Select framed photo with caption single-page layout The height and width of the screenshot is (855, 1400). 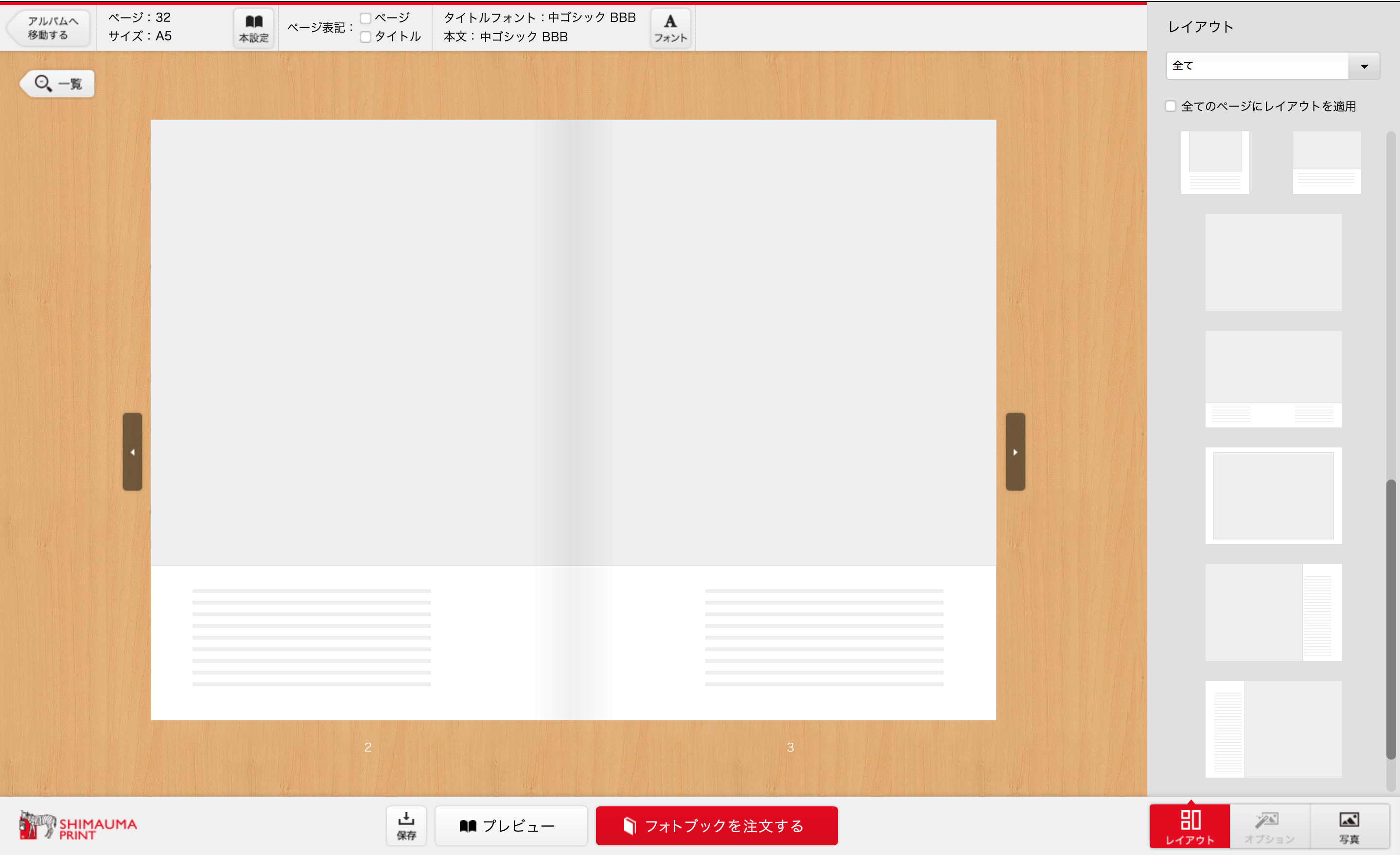point(1215,162)
